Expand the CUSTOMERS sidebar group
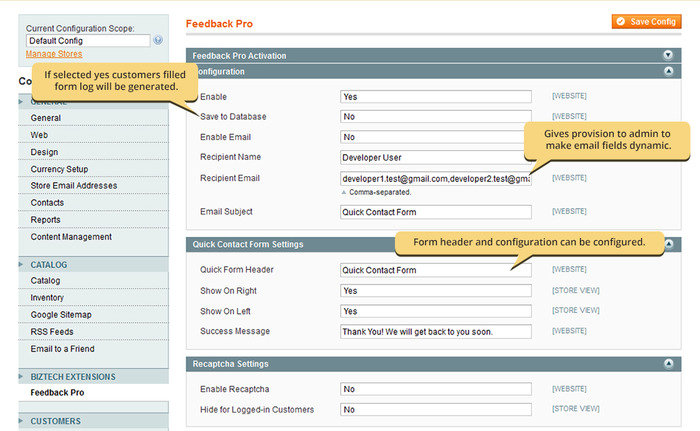Image resolution: width=700 pixels, height=431 pixels. click(56, 421)
